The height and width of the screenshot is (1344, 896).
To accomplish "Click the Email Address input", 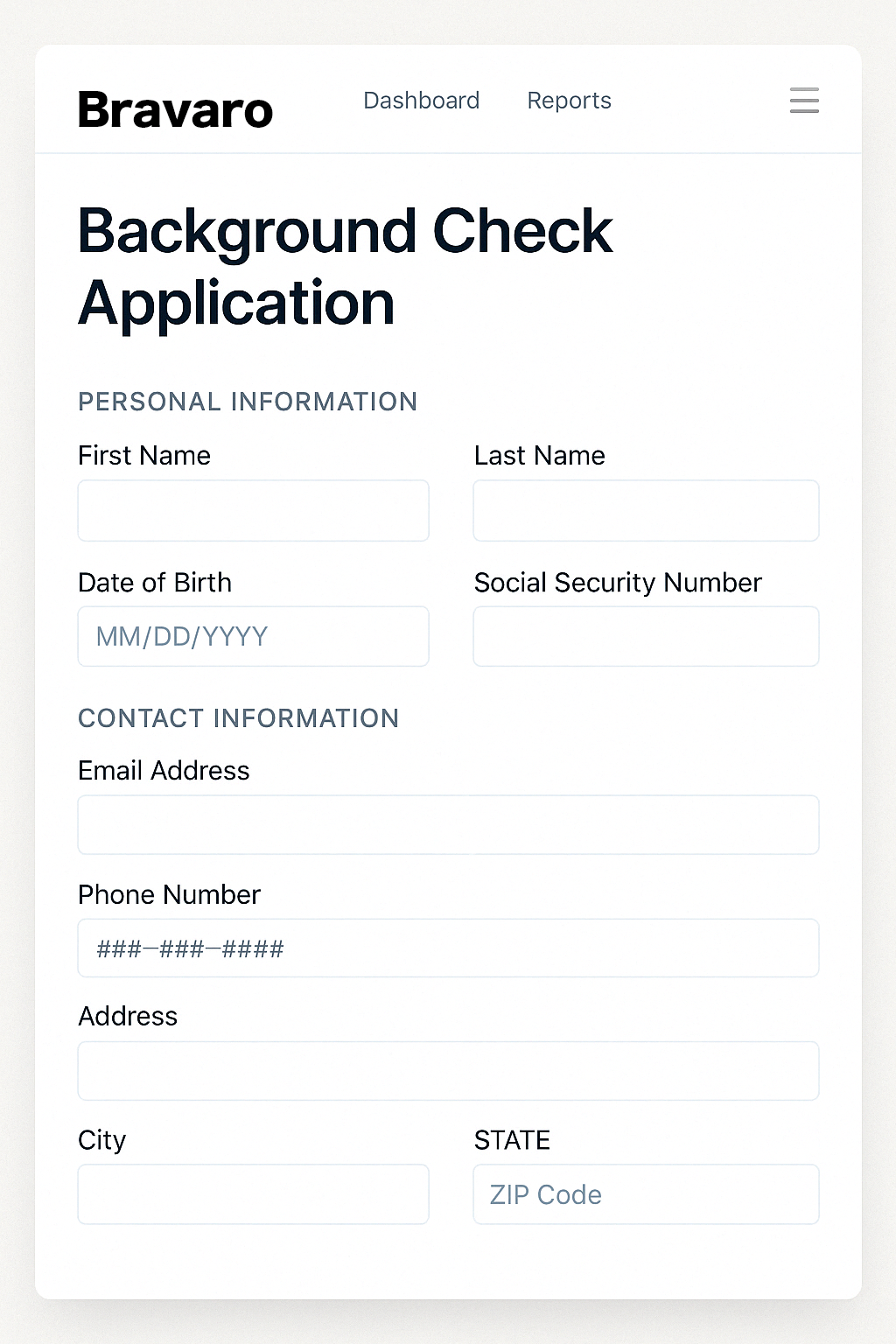I will [x=449, y=824].
